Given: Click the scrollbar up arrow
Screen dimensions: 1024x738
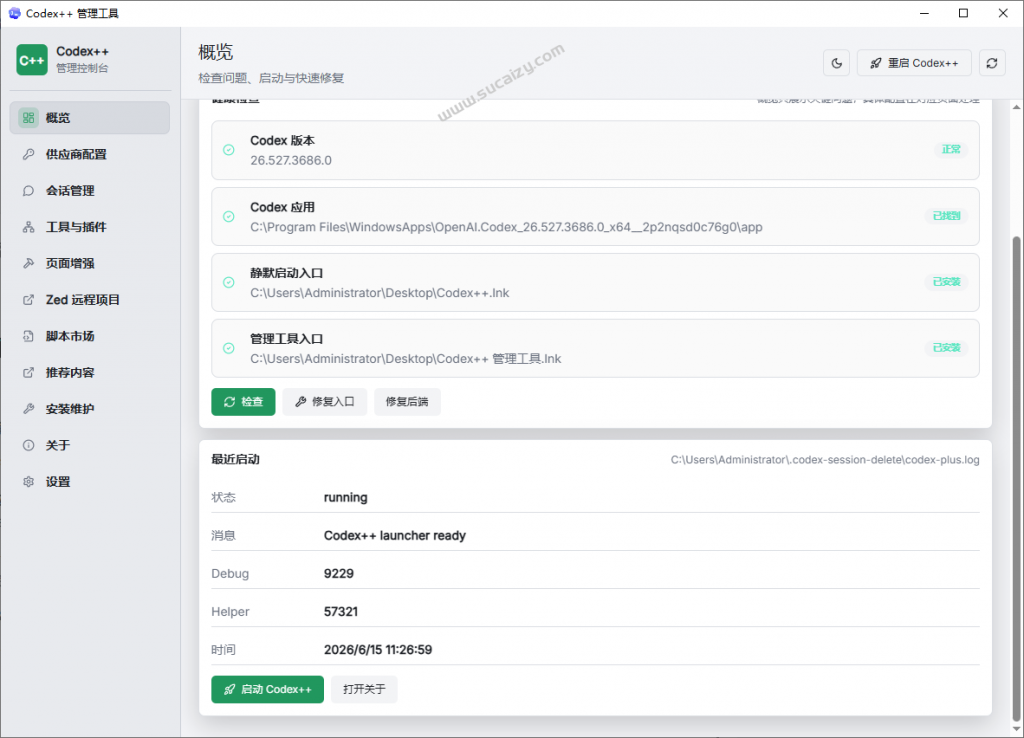Looking at the screenshot, I should pos(1016,107).
